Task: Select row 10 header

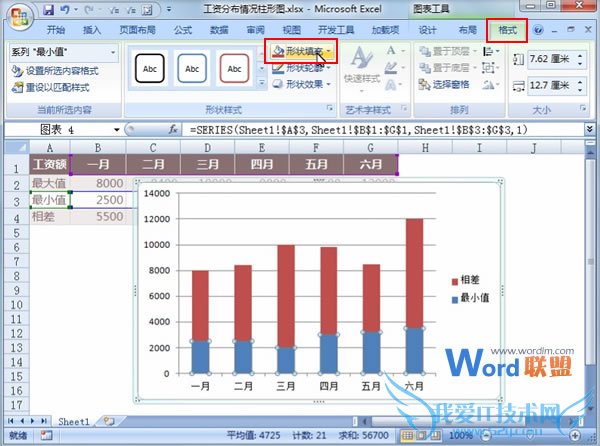Action: [16, 305]
